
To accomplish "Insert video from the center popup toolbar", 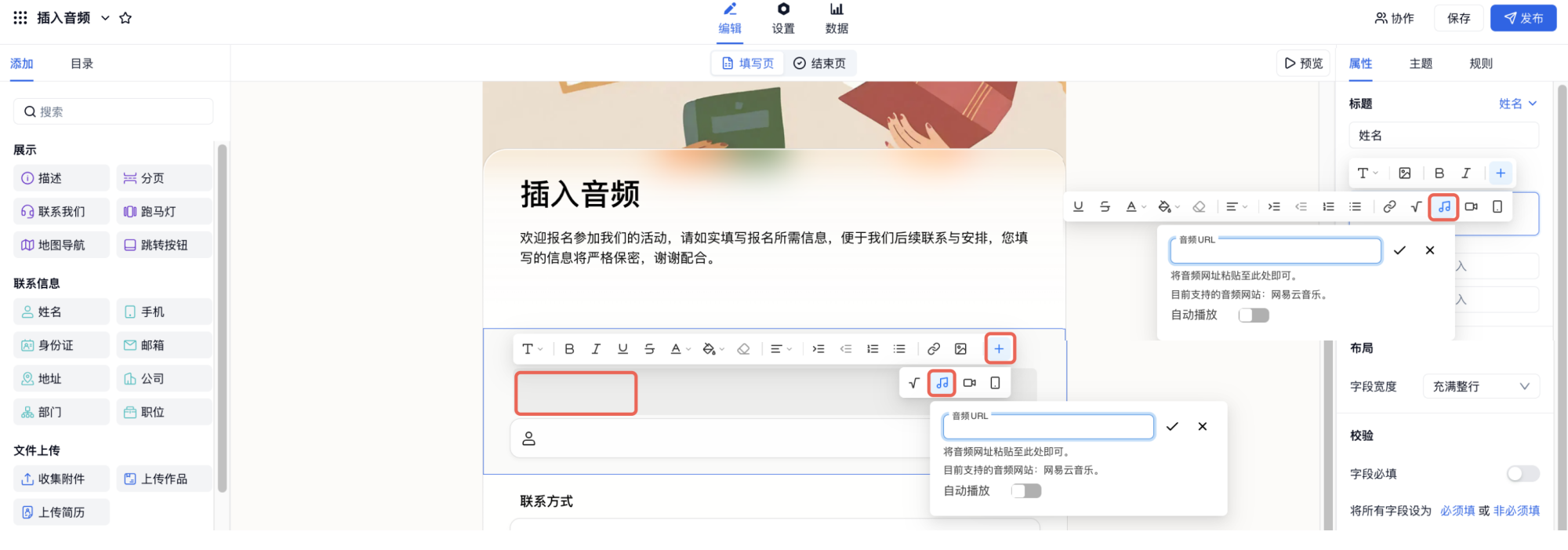I will (x=970, y=383).
